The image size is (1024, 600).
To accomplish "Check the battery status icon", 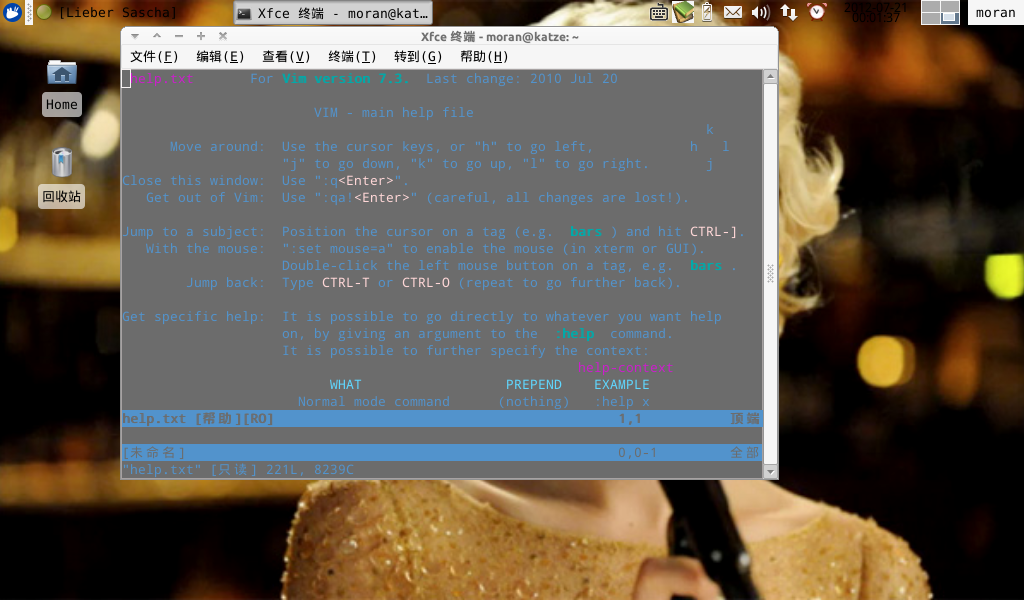I will click(x=707, y=12).
